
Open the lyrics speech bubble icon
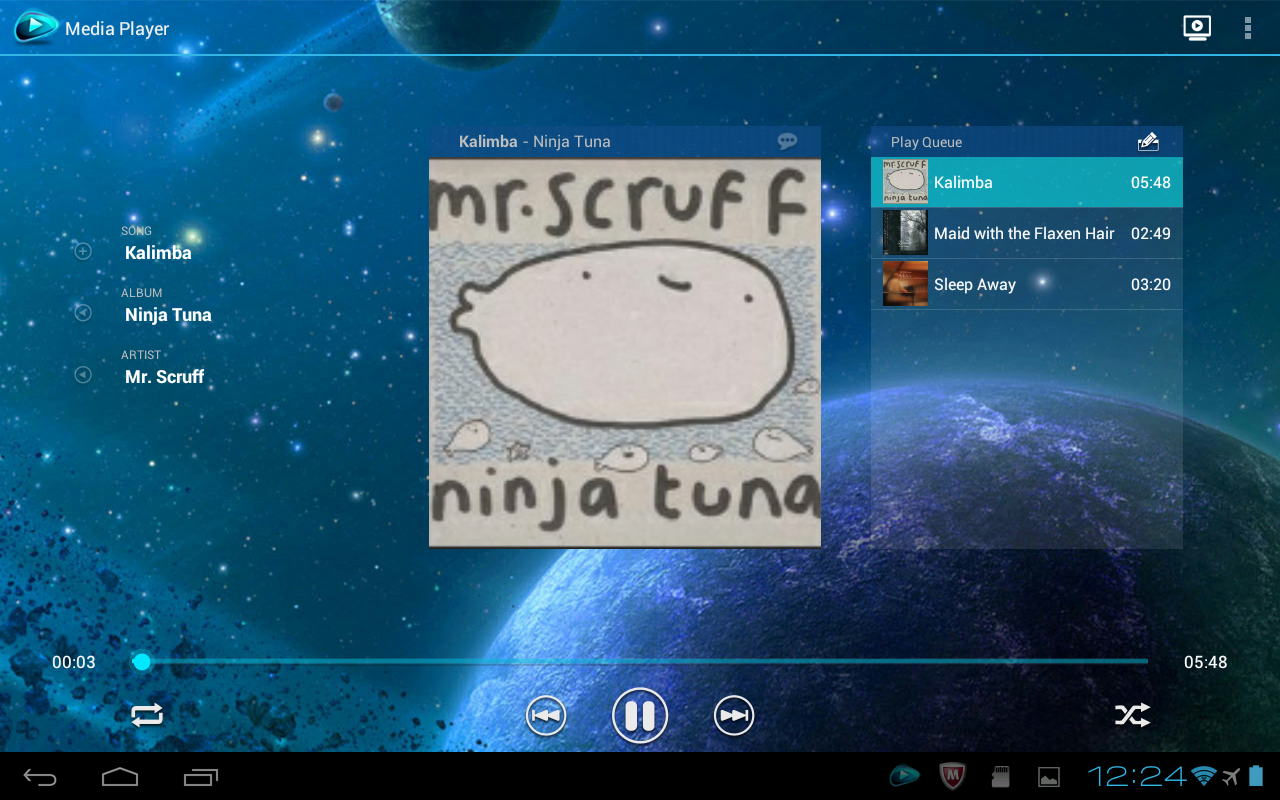788,141
